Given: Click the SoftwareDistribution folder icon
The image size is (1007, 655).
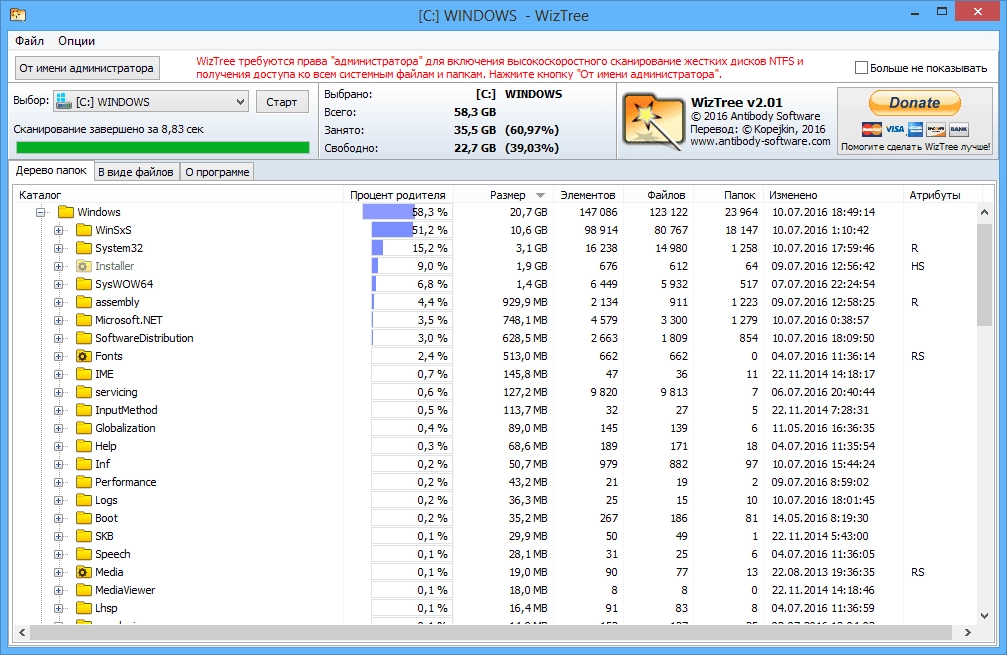Looking at the screenshot, I should coord(84,338).
